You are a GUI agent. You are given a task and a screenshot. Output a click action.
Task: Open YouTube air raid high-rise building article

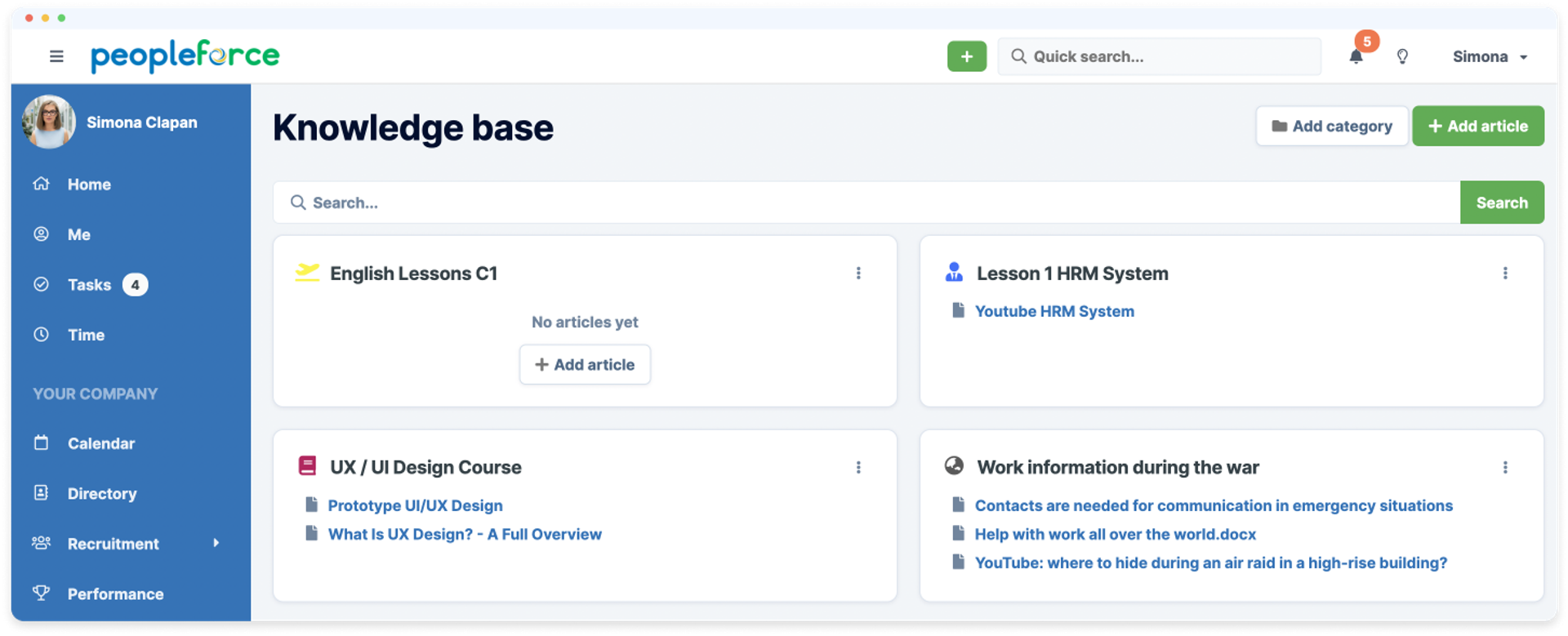pos(1211,563)
